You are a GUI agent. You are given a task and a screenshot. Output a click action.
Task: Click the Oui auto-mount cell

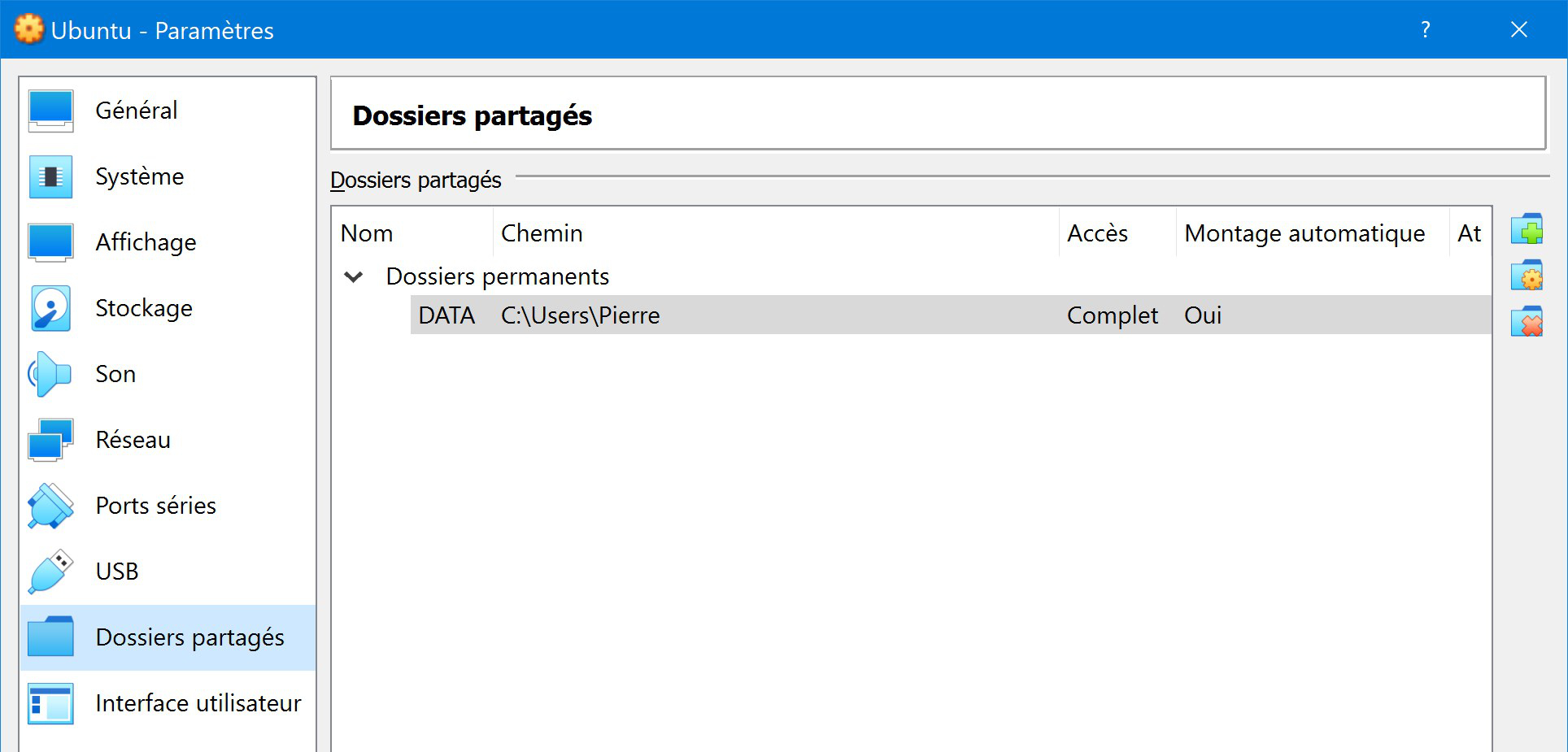(x=1203, y=315)
